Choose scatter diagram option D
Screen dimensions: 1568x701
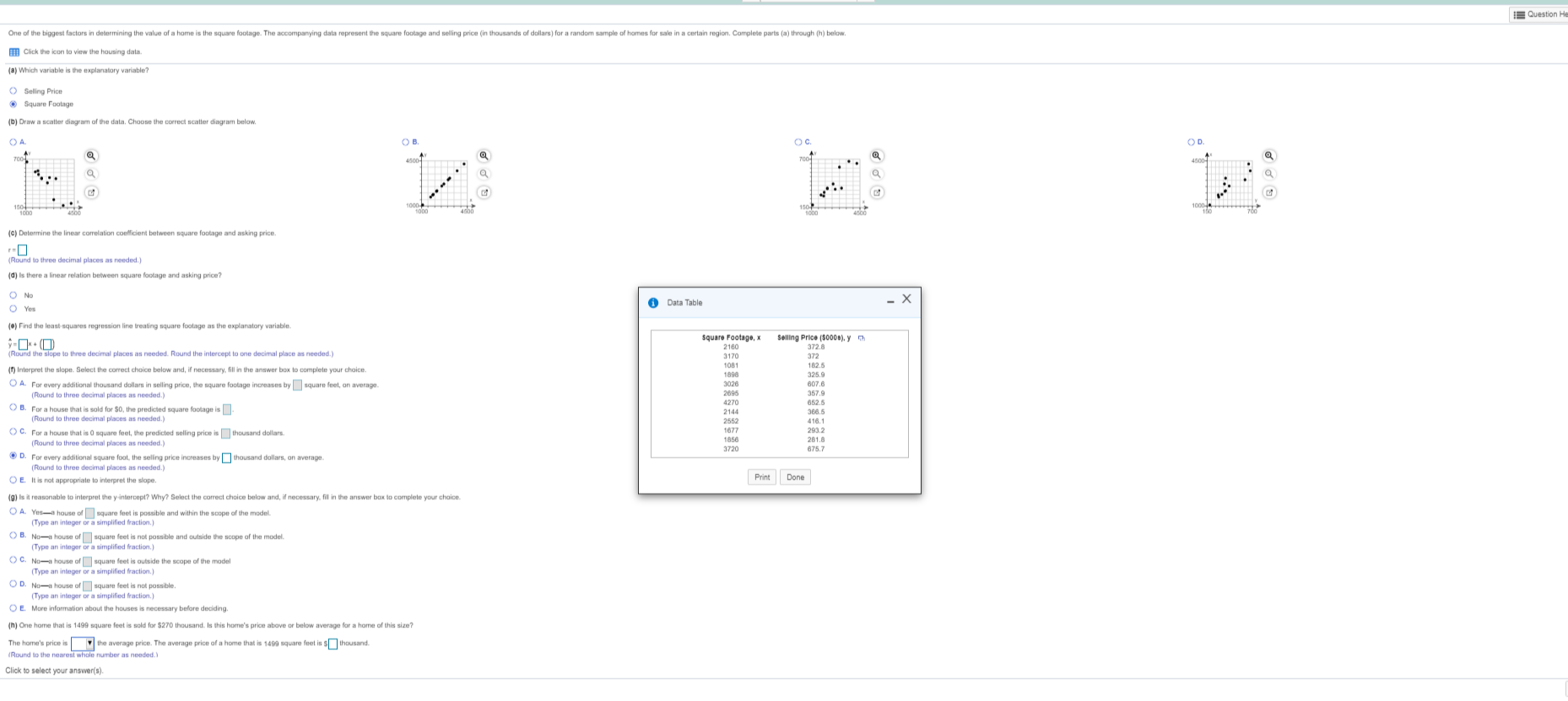[x=1191, y=142]
